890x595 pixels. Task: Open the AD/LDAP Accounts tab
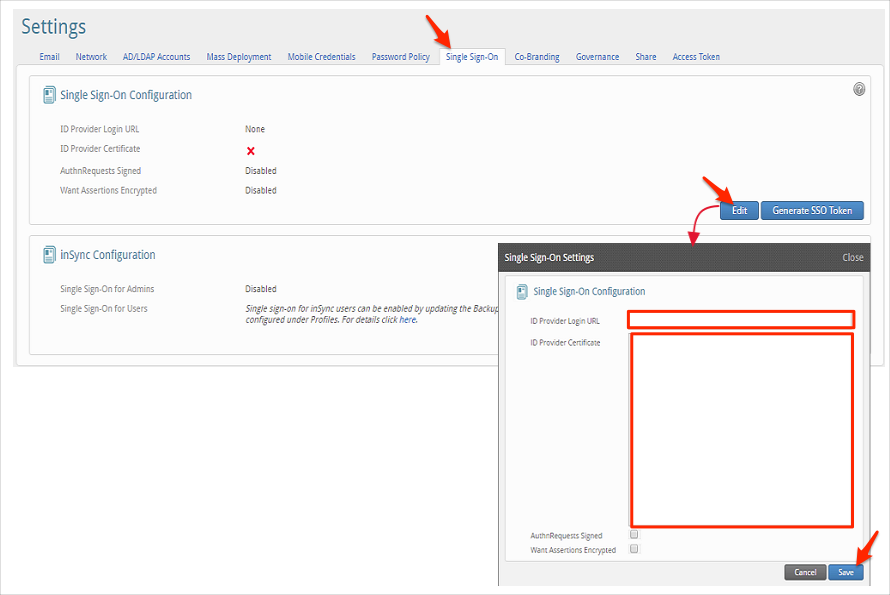coord(156,57)
